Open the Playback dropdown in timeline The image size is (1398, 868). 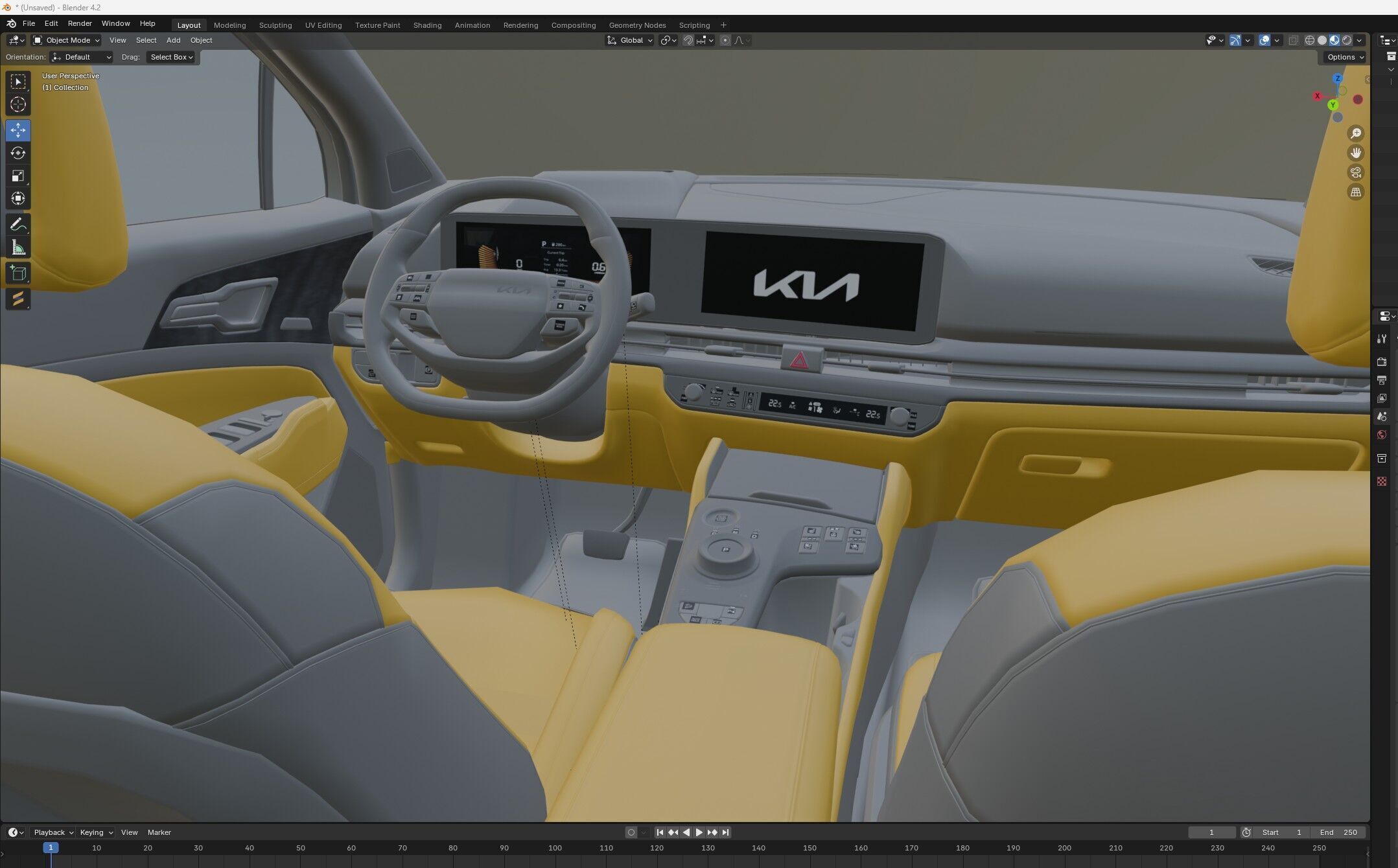pyautogui.click(x=53, y=832)
